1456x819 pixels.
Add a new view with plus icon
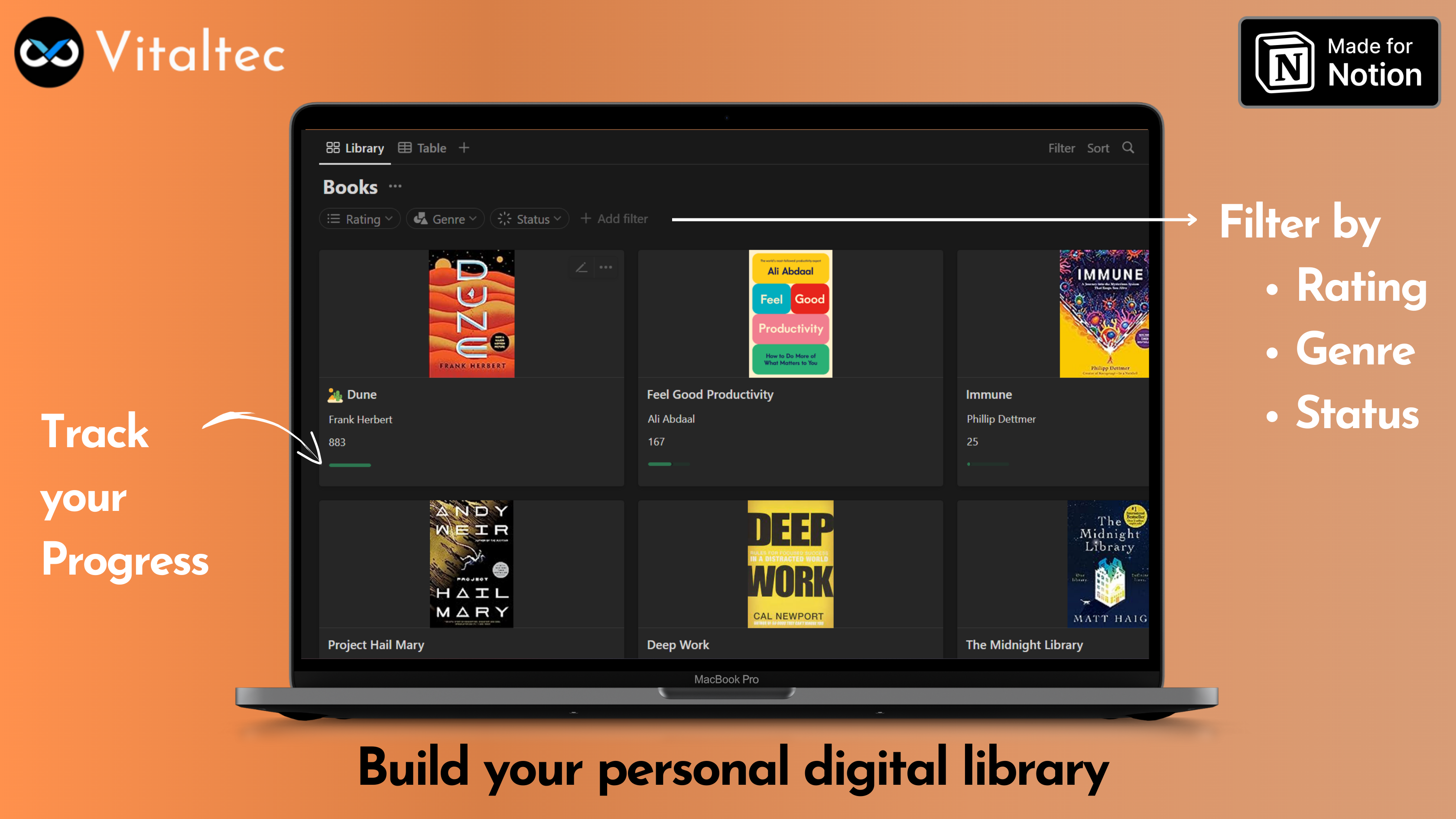coord(464,147)
